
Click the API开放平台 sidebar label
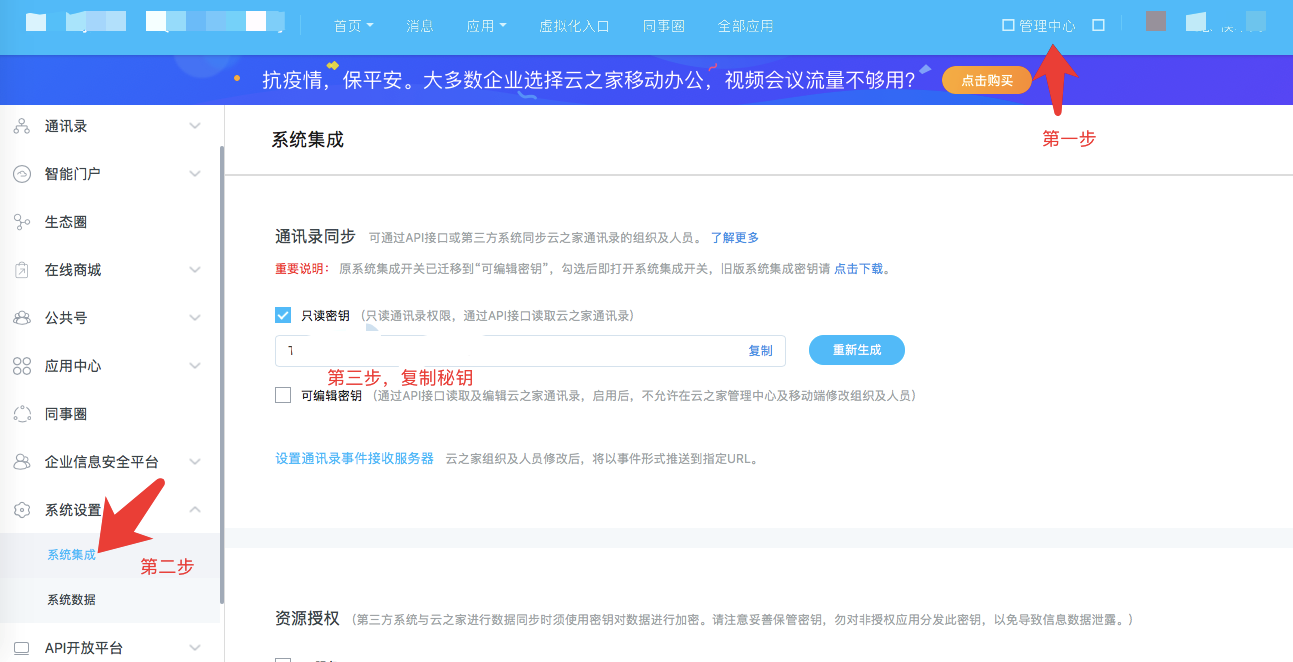pos(84,648)
